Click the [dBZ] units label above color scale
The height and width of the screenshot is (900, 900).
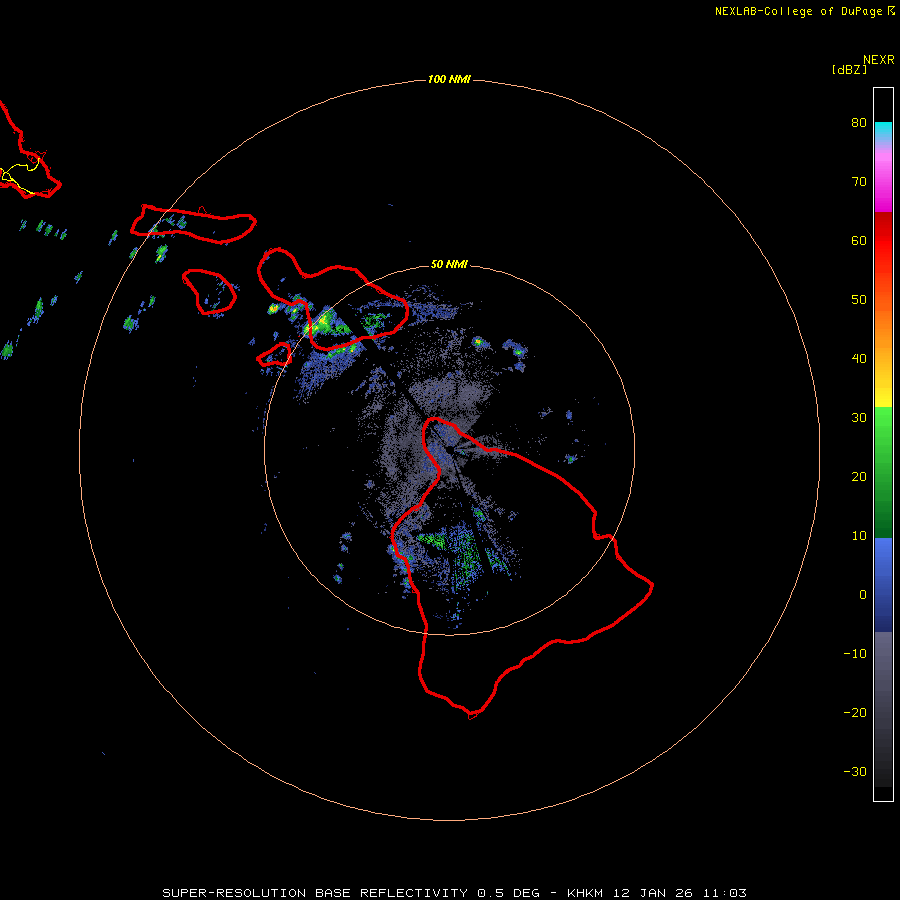tap(849, 70)
